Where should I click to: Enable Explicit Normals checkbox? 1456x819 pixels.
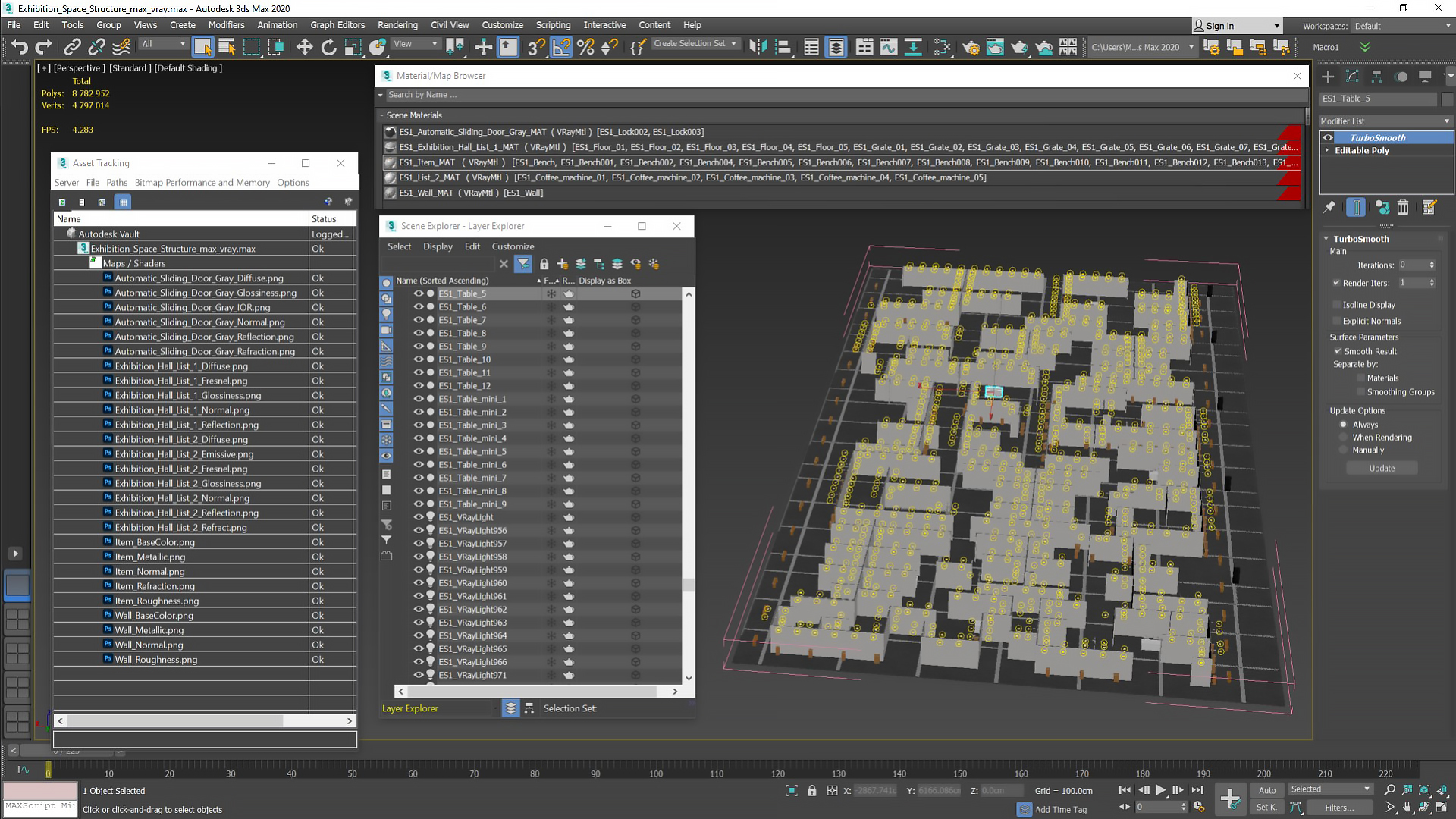click(1336, 321)
